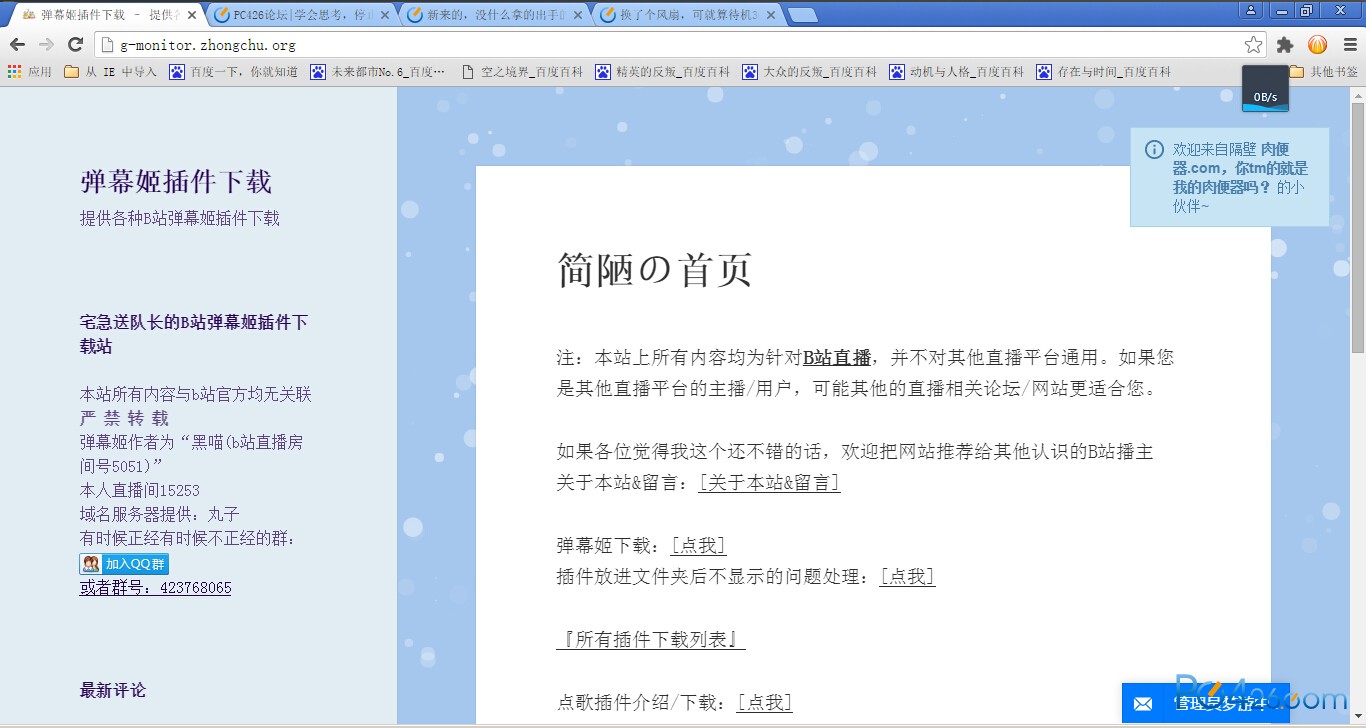Click the 加入QQ群 button
This screenshot has width=1366, height=728.
[124, 564]
